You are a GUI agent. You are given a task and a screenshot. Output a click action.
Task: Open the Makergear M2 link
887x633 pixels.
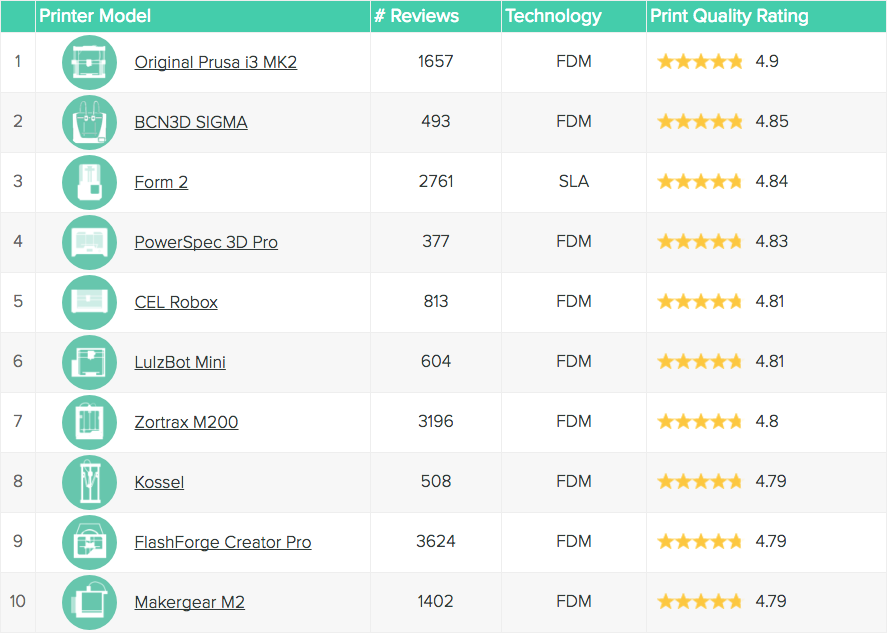[190, 602]
